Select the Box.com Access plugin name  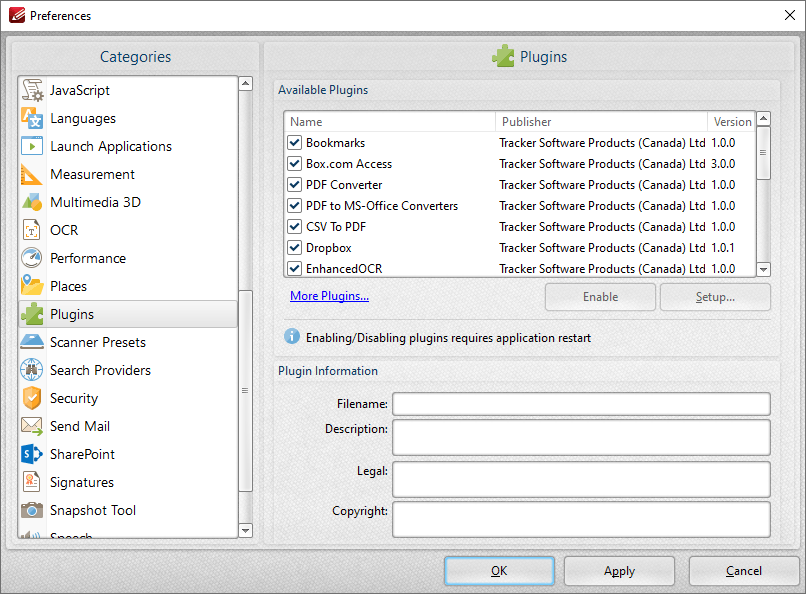[349, 164]
